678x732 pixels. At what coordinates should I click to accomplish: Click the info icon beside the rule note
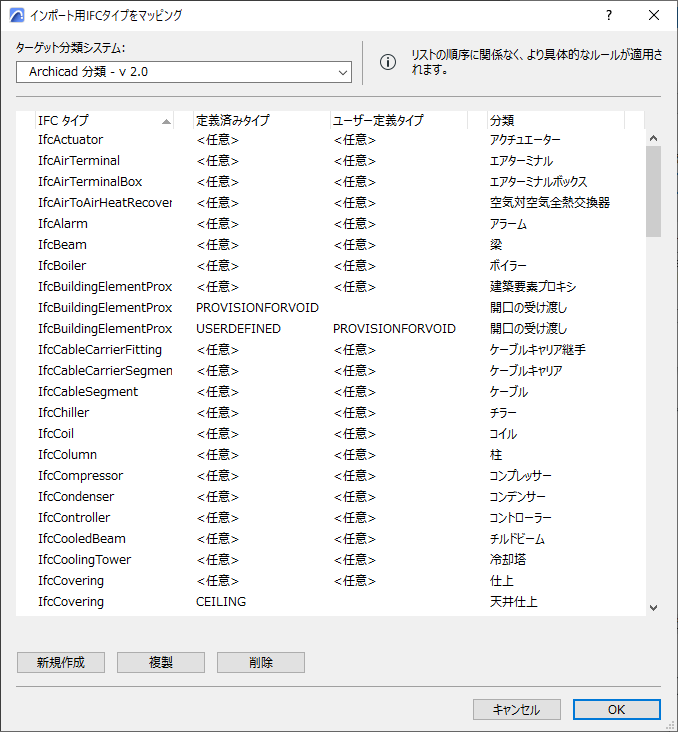coord(388,62)
